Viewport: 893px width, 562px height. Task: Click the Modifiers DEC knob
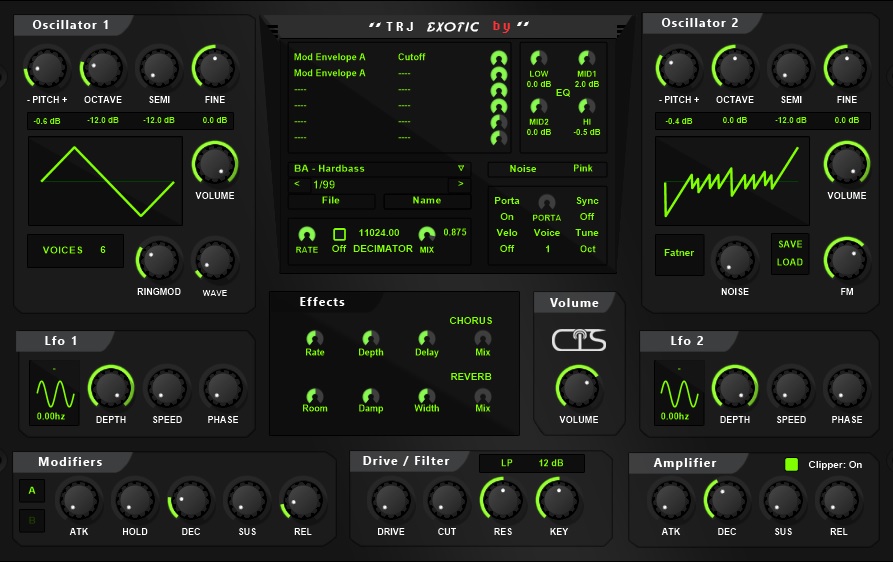pyautogui.click(x=191, y=500)
